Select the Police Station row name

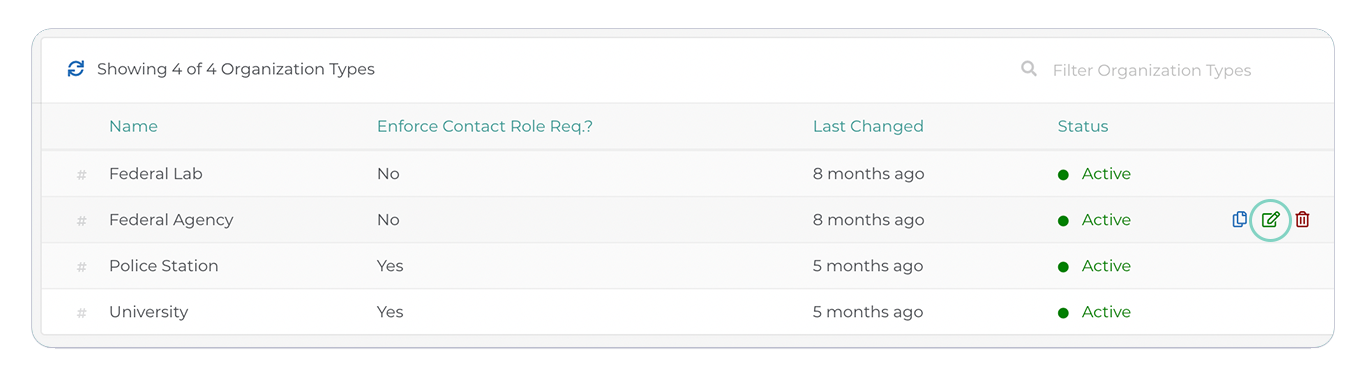pos(164,266)
